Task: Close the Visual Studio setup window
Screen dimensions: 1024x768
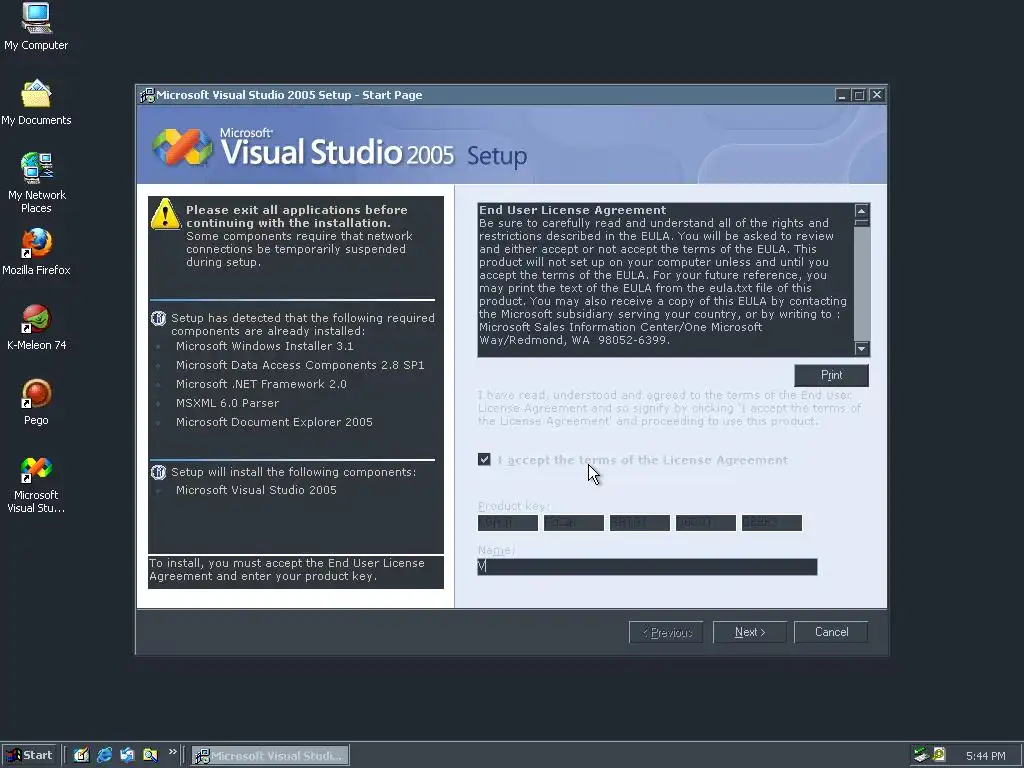Action: [x=877, y=95]
